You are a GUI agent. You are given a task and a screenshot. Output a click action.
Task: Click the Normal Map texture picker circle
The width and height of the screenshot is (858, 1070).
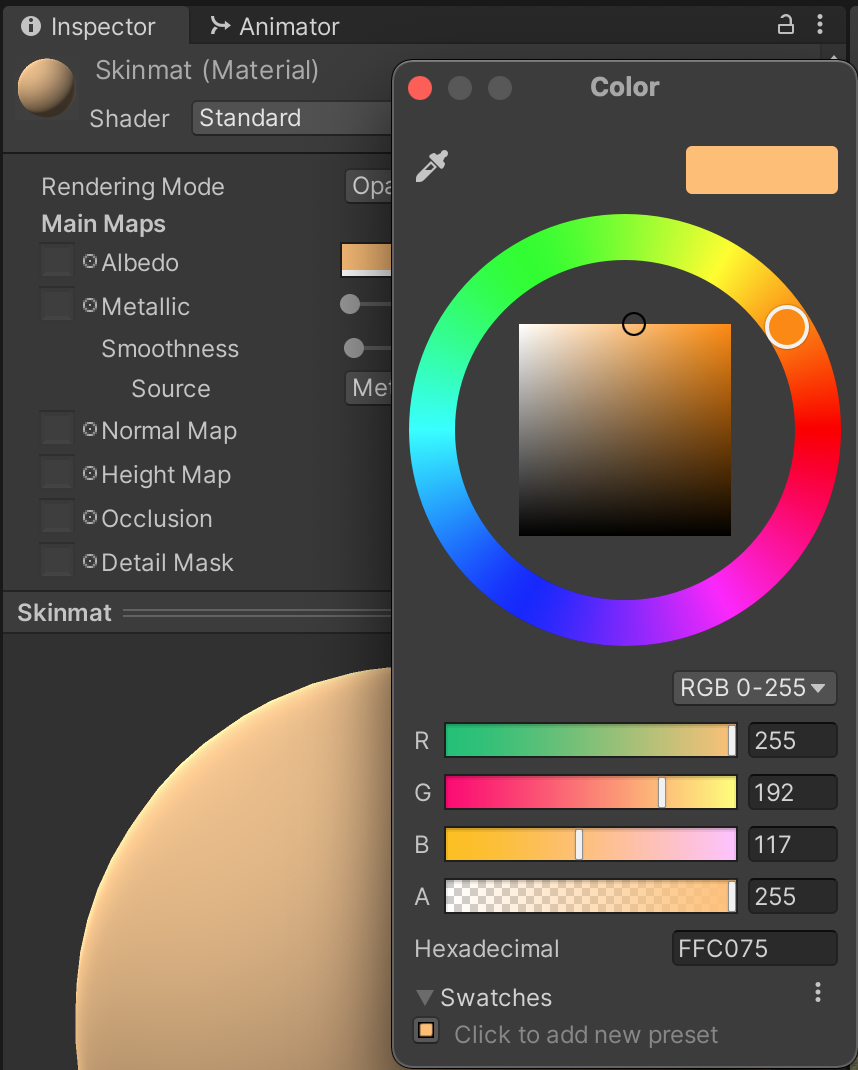[90, 429]
